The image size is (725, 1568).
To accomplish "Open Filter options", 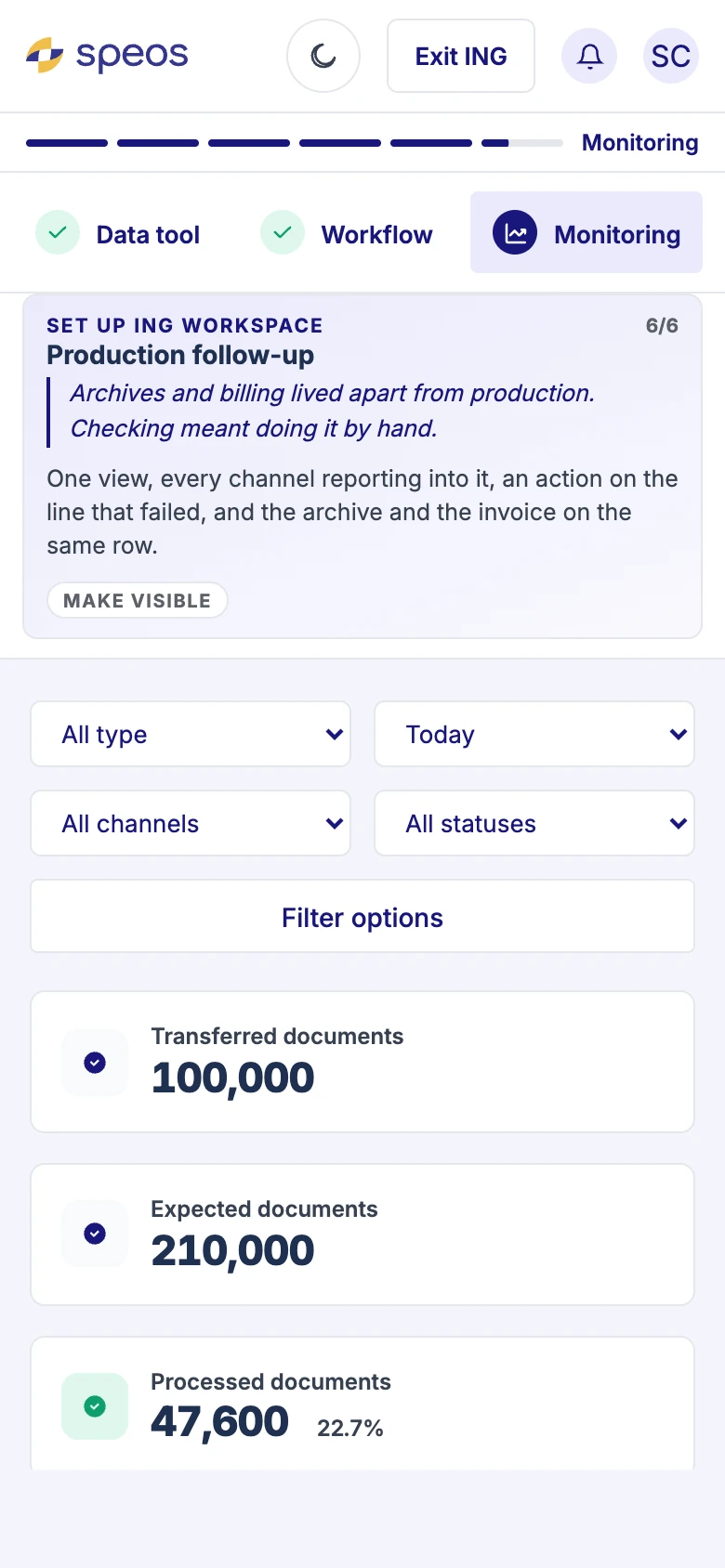I will click(362, 916).
